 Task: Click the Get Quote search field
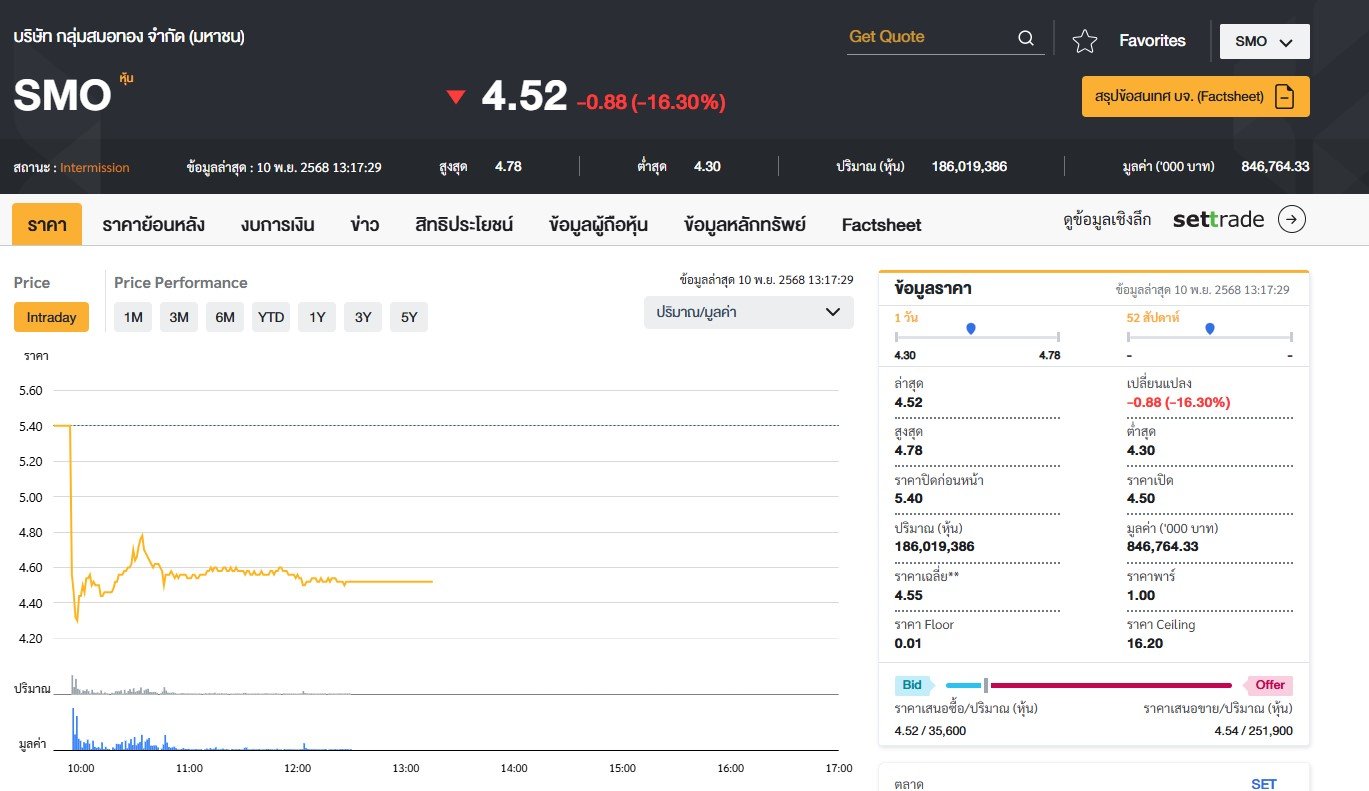[x=928, y=37]
